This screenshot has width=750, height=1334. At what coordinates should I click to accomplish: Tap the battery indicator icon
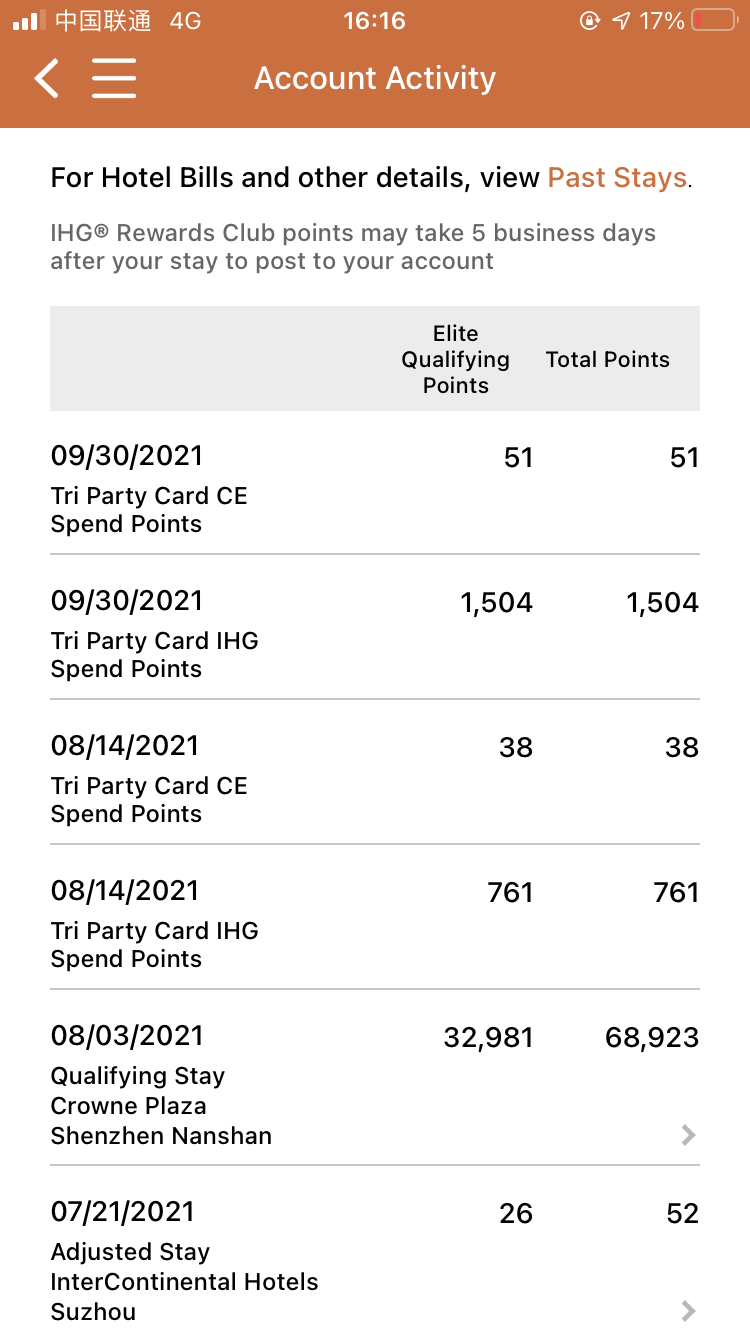[714, 21]
